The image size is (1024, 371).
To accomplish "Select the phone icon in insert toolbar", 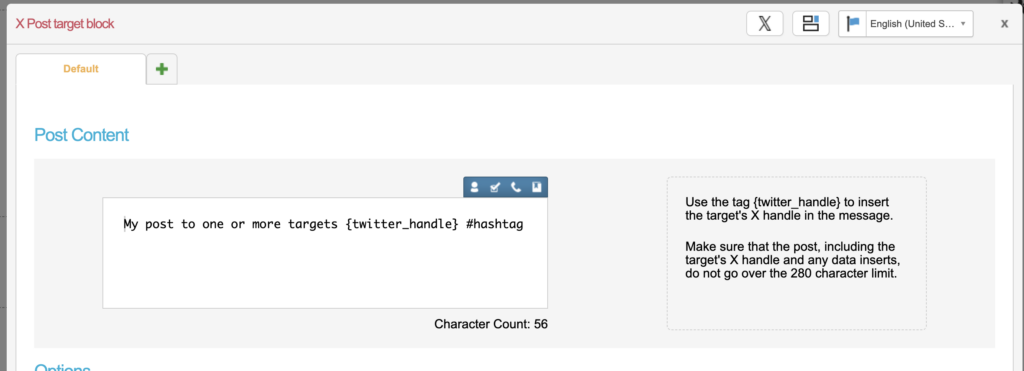I will click(x=515, y=187).
